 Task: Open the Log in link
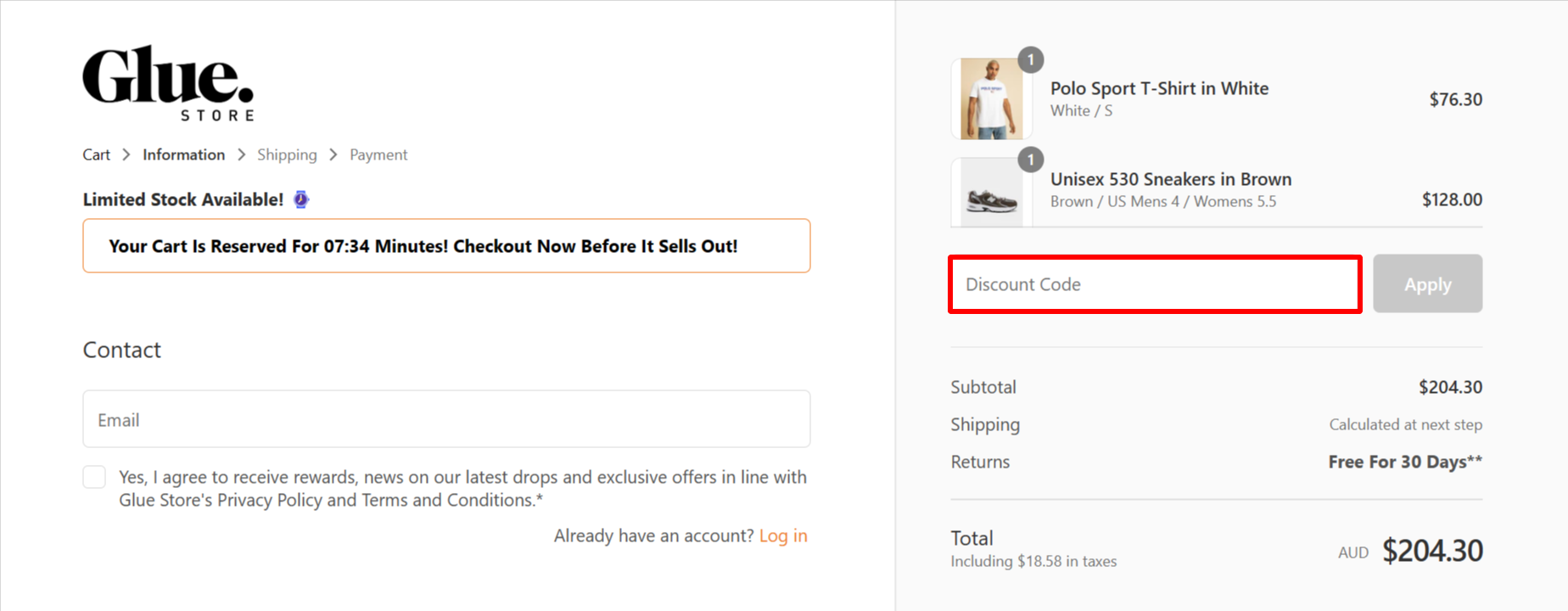[x=782, y=535]
